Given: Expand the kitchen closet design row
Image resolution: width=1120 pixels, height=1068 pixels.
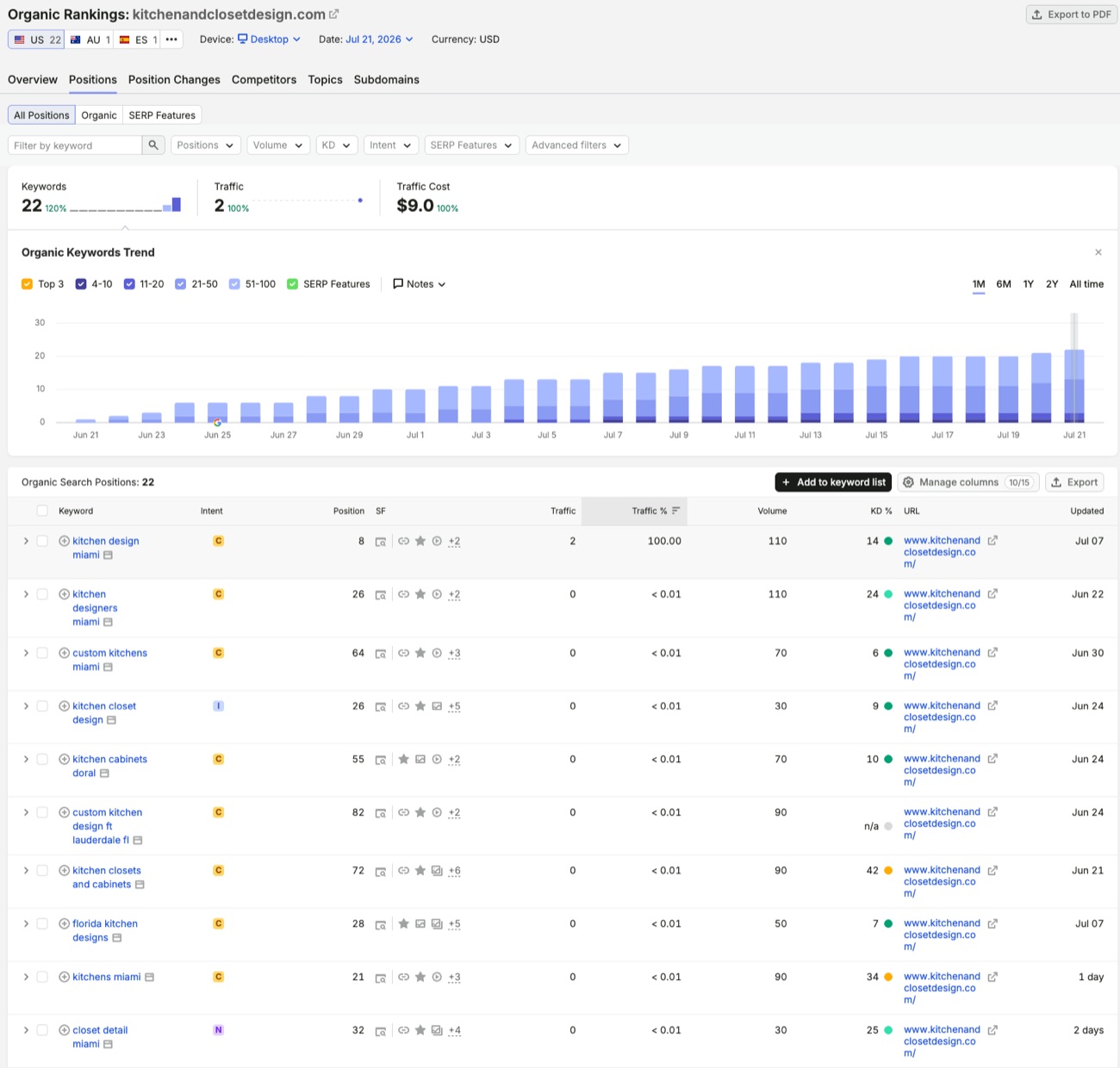Looking at the screenshot, I should [x=26, y=706].
